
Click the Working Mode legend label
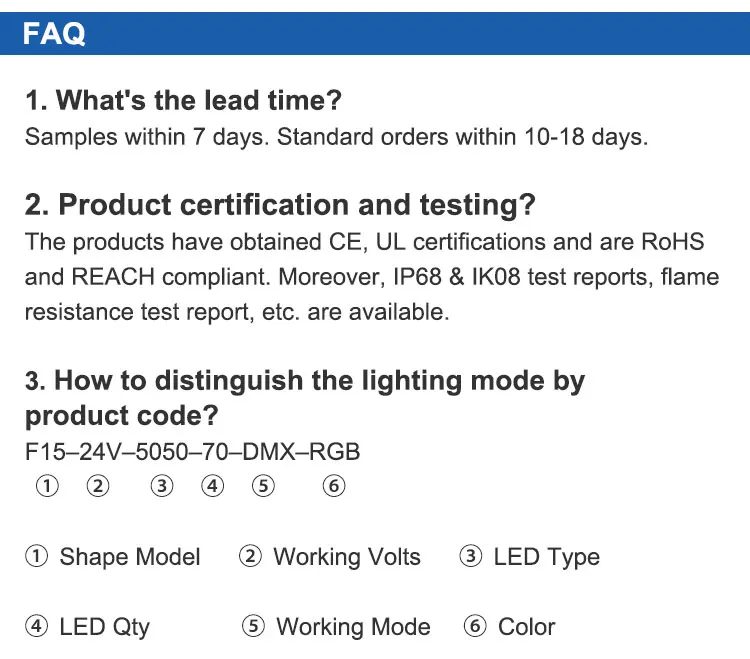[353, 627]
